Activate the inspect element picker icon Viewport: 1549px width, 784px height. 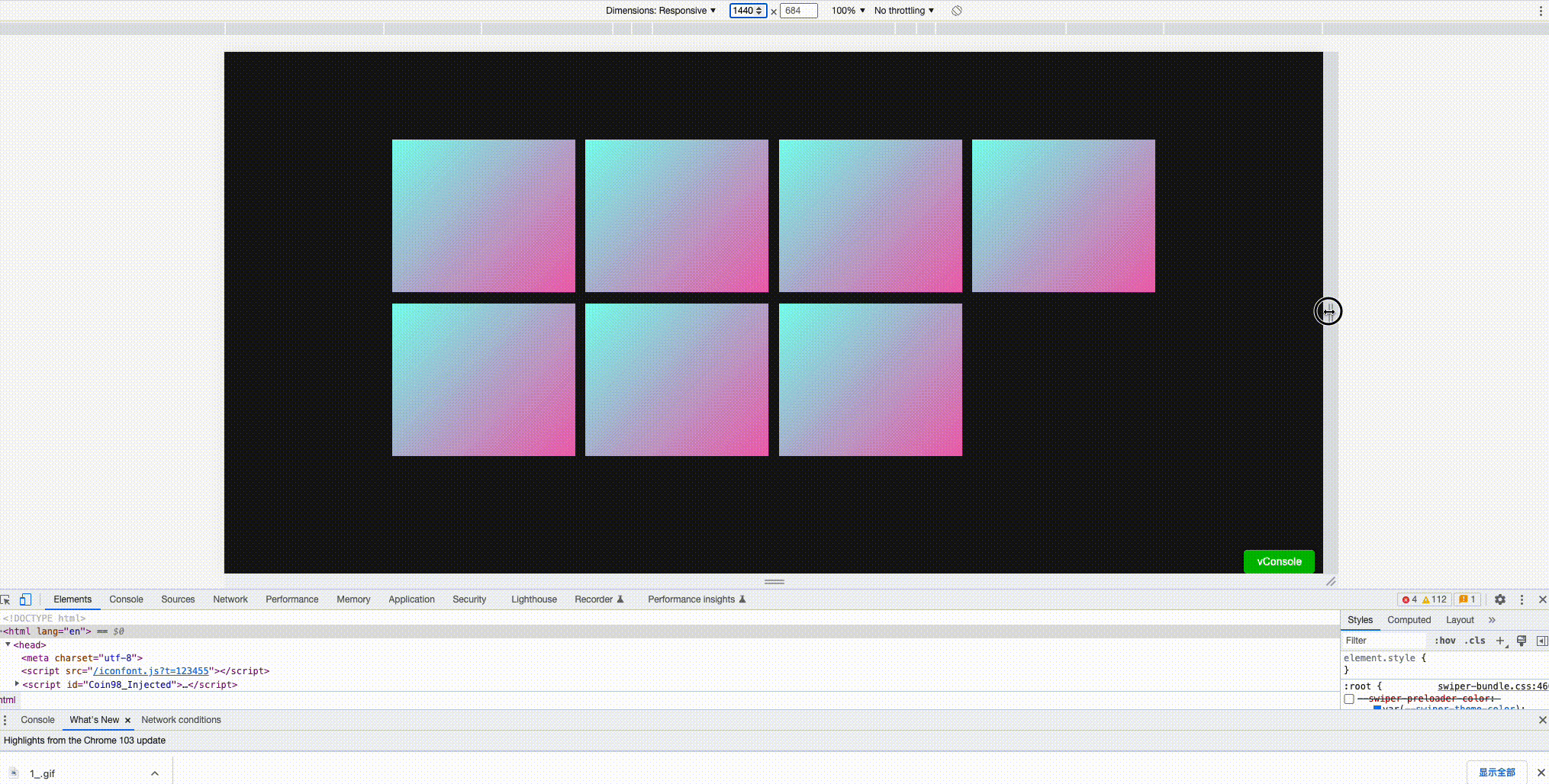tap(6, 599)
